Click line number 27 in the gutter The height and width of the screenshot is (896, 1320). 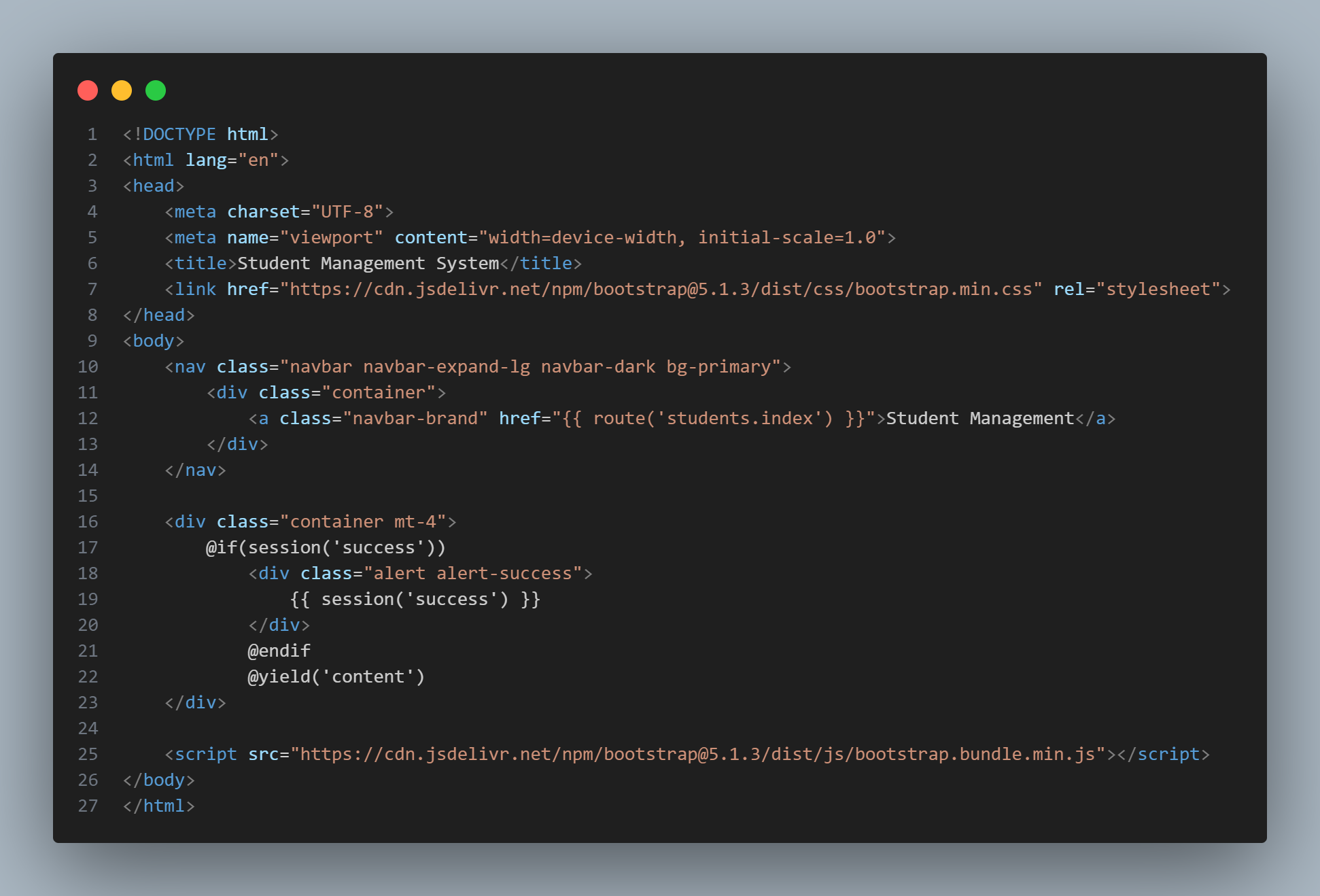[x=88, y=806]
